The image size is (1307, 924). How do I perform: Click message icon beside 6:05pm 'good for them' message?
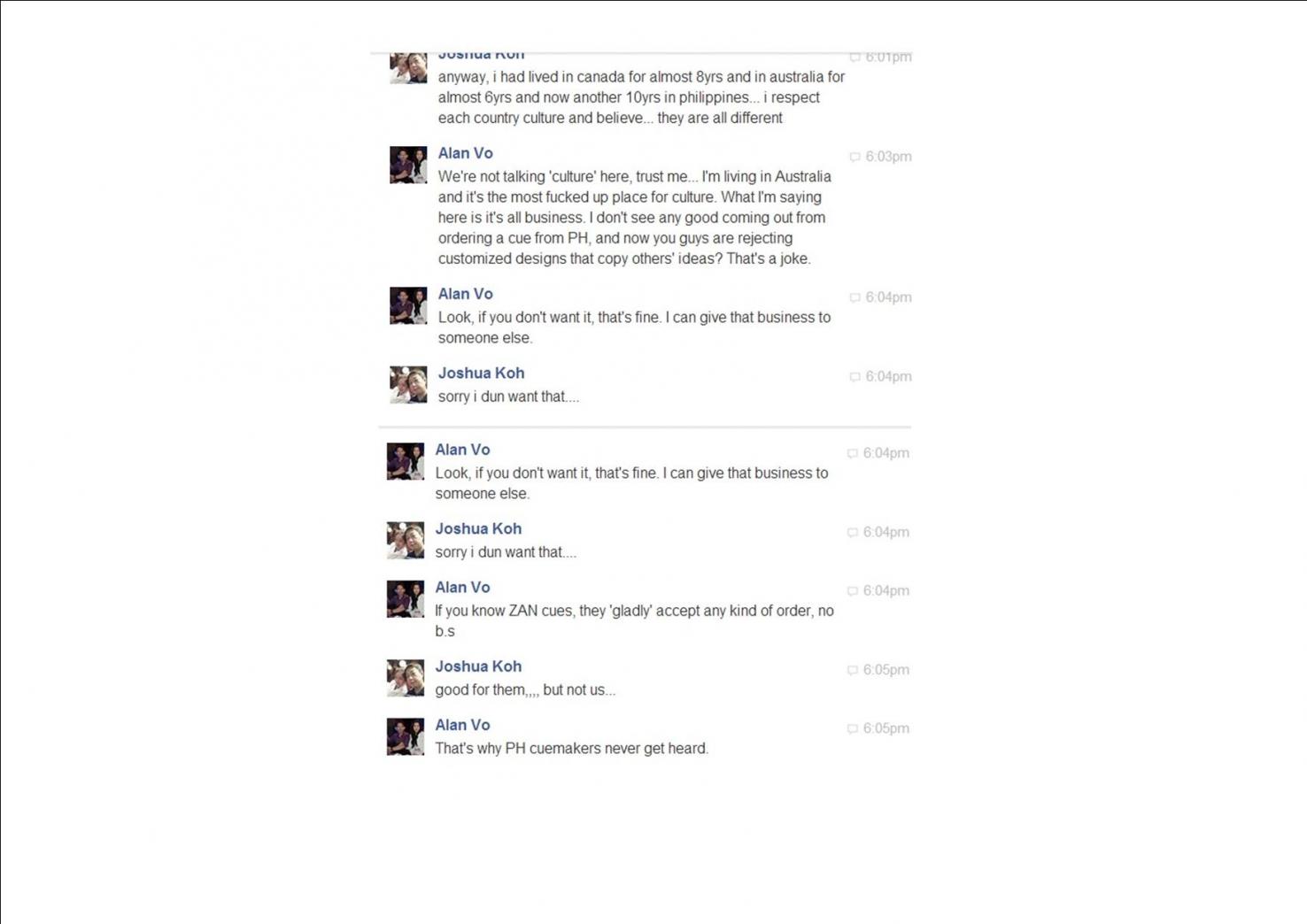pyautogui.click(x=852, y=670)
